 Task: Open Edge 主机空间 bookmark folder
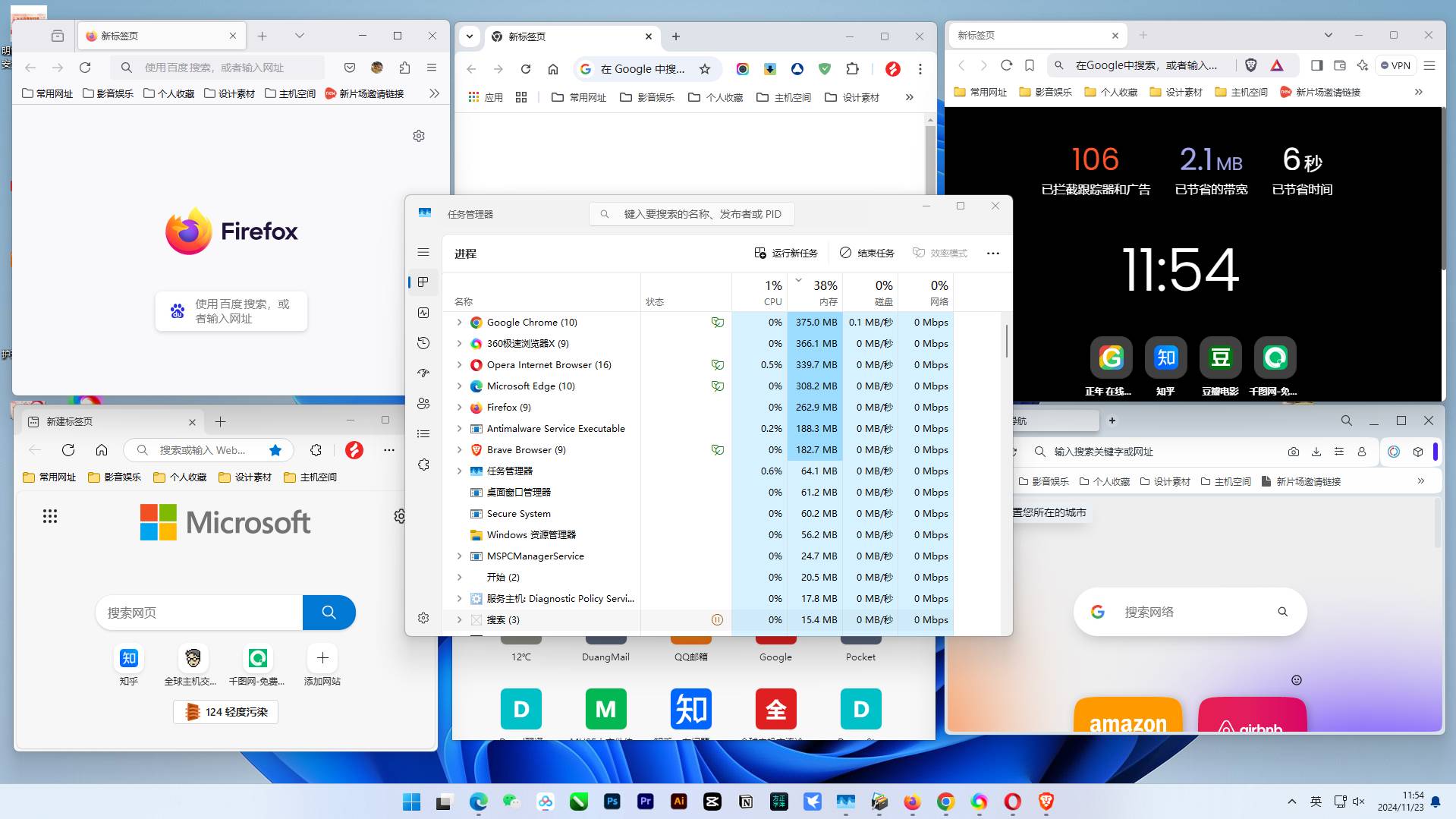coord(310,477)
